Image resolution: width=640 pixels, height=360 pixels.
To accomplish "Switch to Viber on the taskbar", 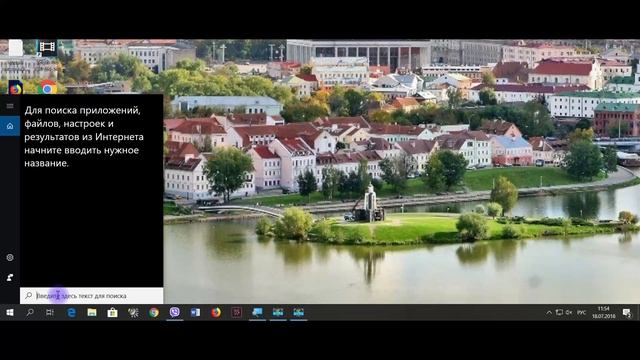I will coord(175,313).
